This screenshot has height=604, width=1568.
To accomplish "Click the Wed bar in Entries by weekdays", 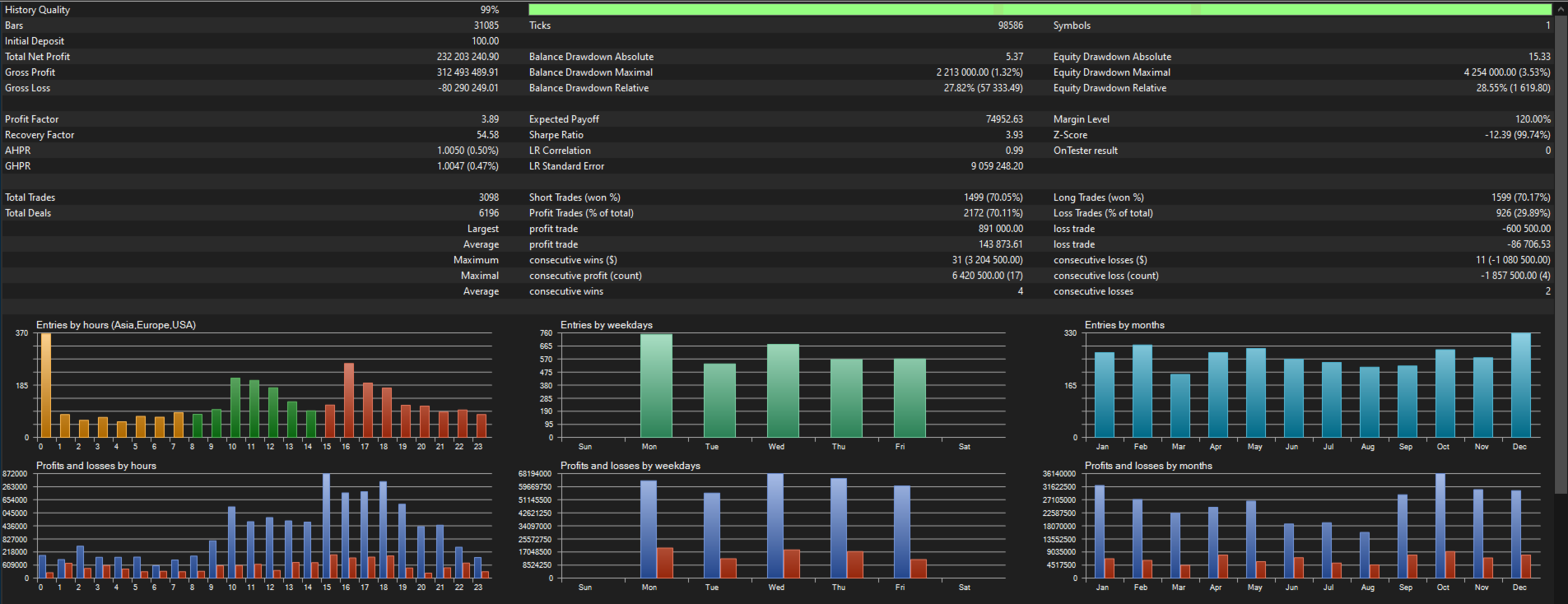I will [x=783, y=391].
